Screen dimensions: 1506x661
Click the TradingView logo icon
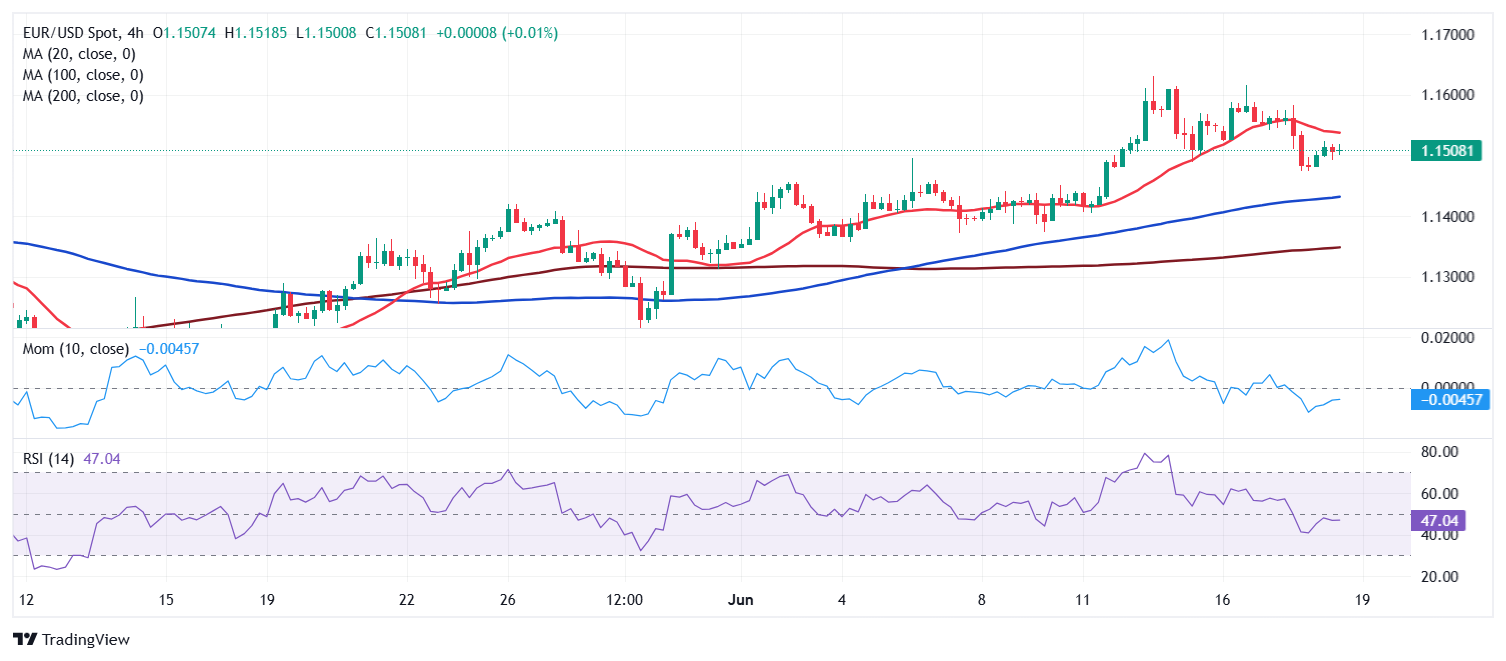pos(25,639)
